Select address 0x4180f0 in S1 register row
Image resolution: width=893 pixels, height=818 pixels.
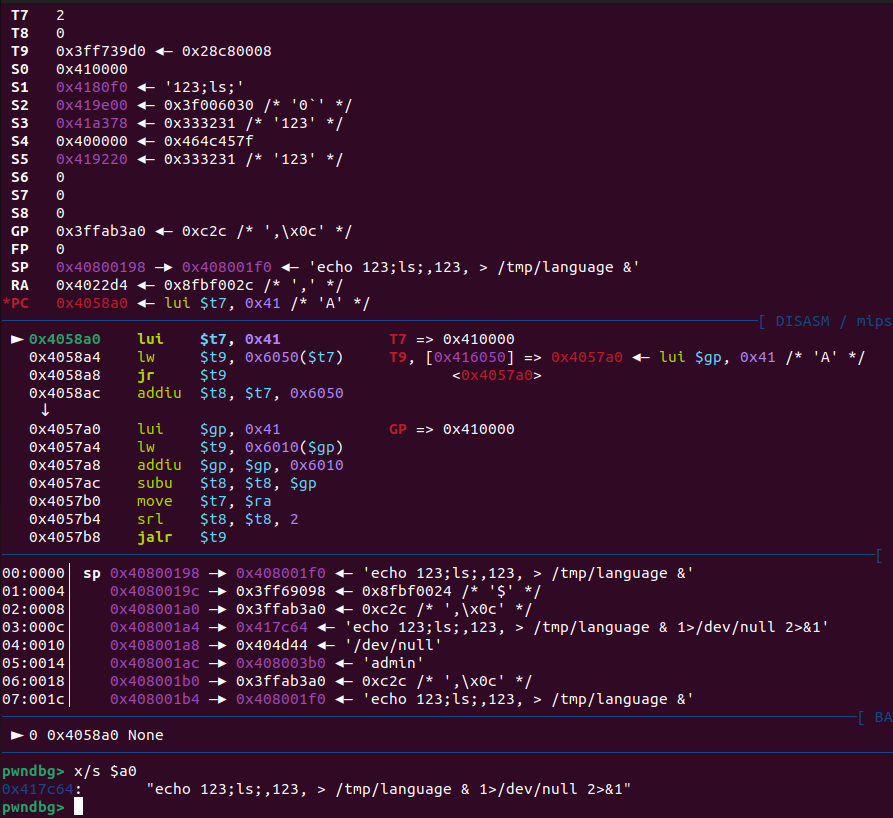click(x=92, y=87)
